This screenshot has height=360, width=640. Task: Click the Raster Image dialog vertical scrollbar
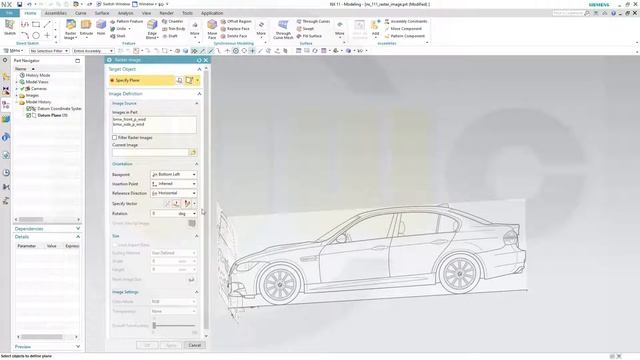pos(206,200)
